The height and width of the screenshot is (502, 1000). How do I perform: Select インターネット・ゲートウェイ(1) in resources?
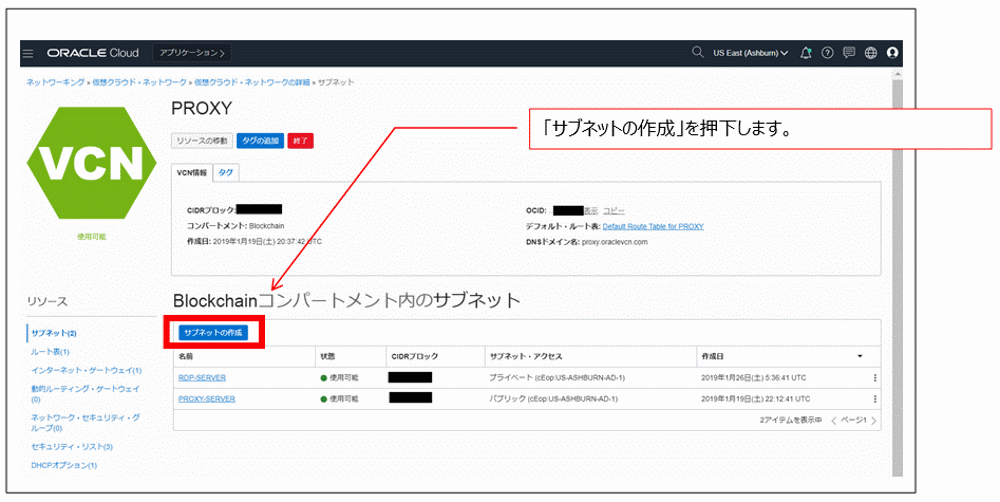tap(86, 370)
